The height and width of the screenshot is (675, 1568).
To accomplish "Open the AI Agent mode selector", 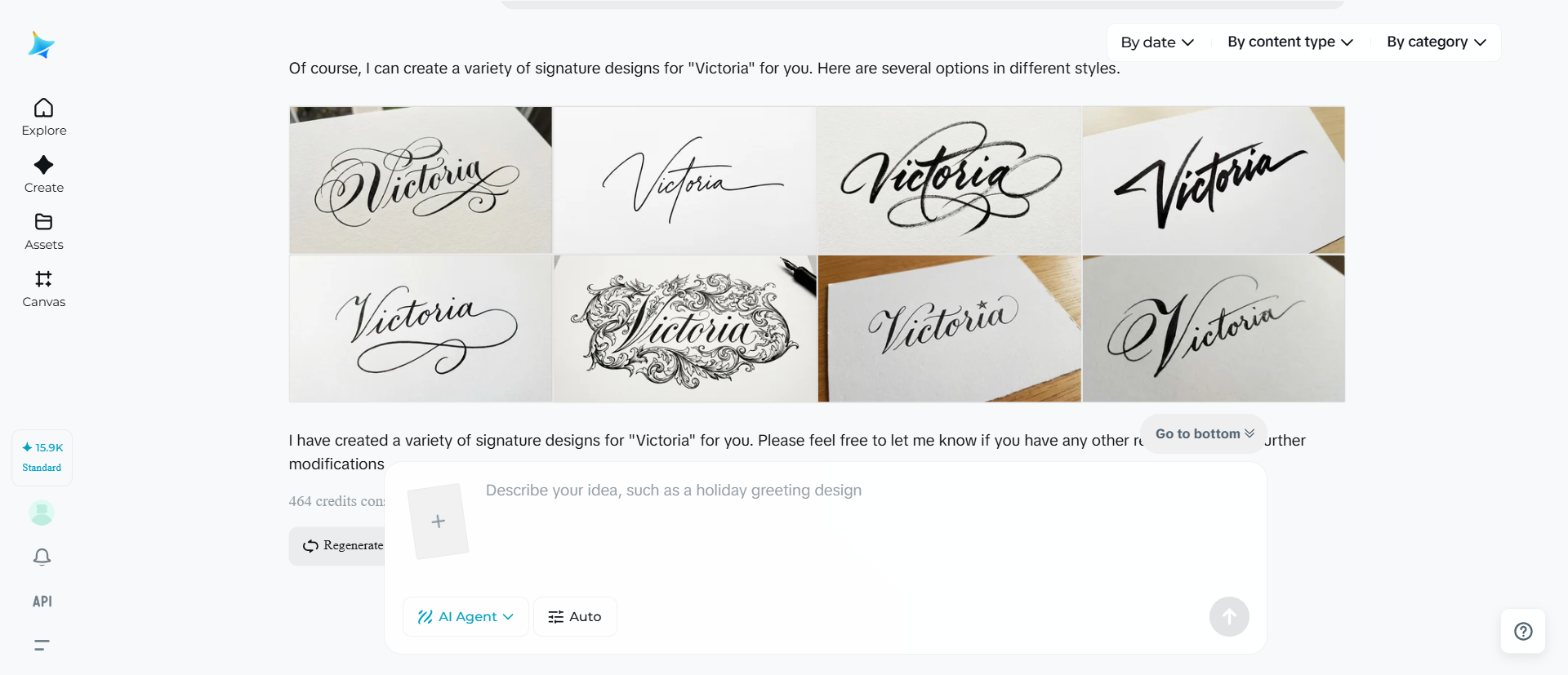I will pos(465,617).
